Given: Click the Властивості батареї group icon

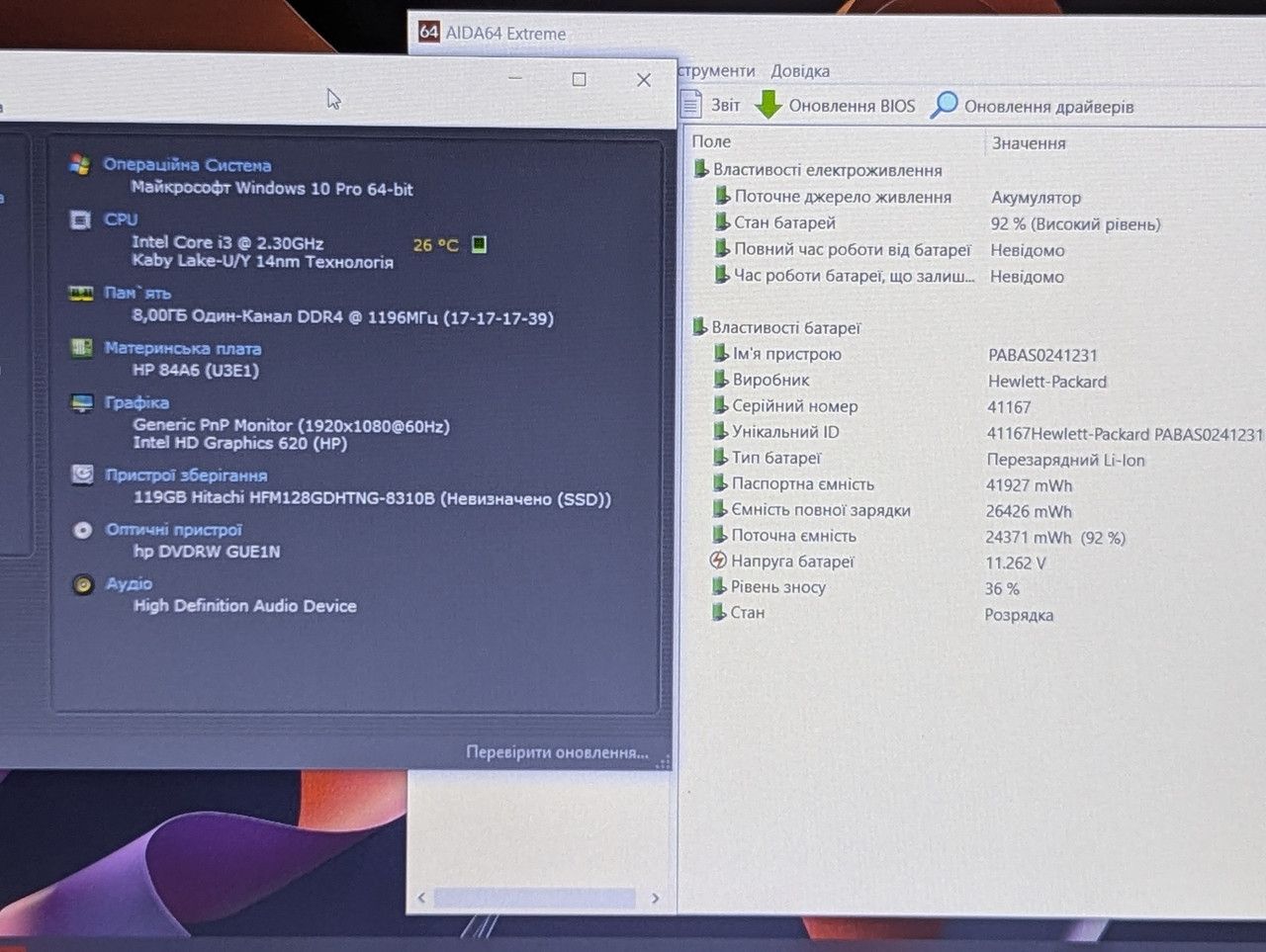Looking at the screenshot, I should [699, 326].
